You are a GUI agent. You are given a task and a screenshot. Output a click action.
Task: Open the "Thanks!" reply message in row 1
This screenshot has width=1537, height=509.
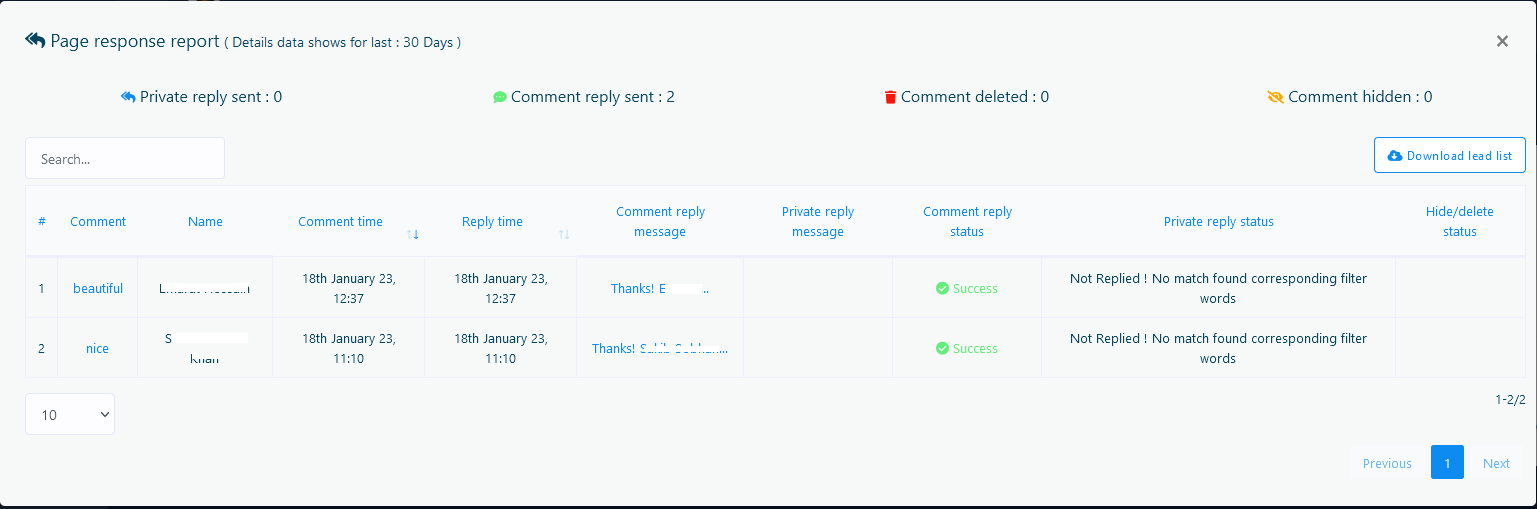pos(660,289)
